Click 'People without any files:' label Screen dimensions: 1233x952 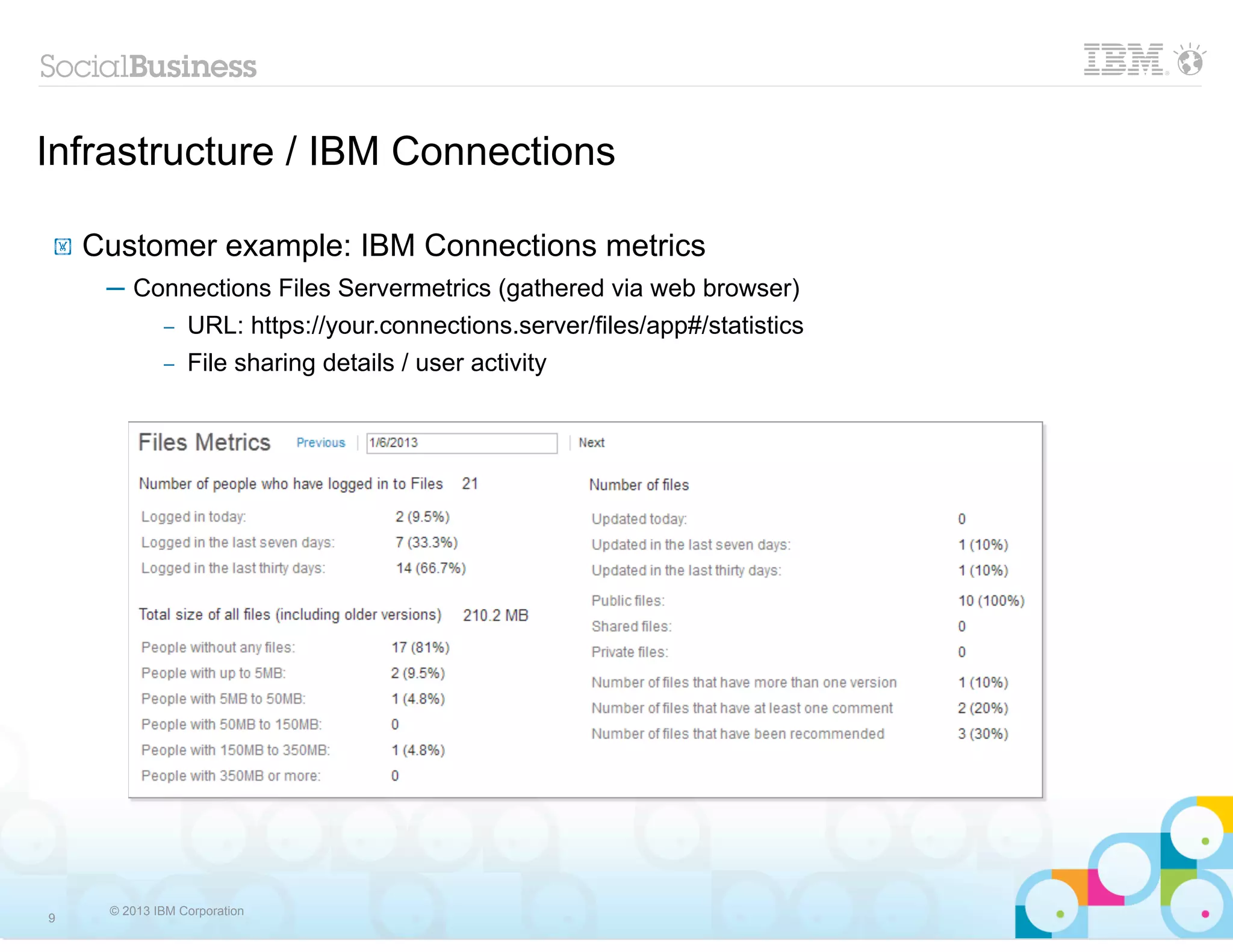[218, 648]
